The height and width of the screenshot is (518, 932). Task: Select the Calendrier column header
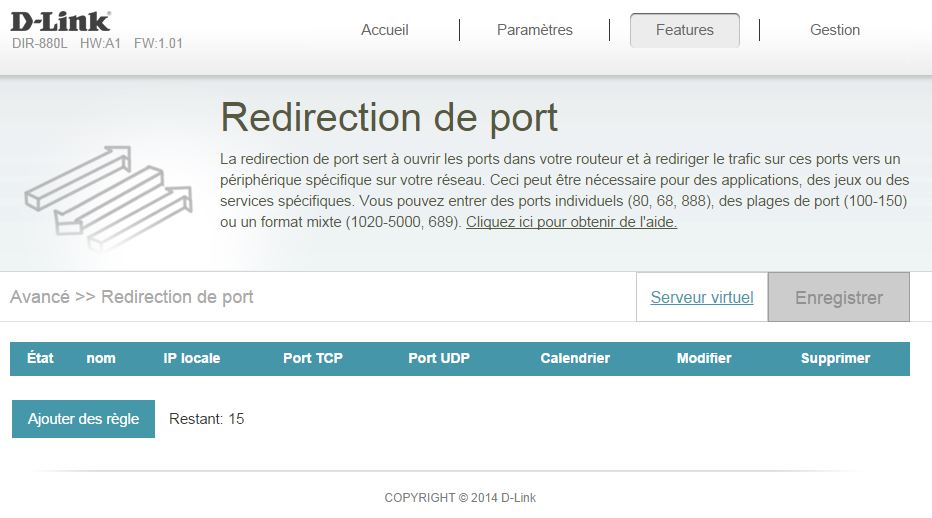575,358
